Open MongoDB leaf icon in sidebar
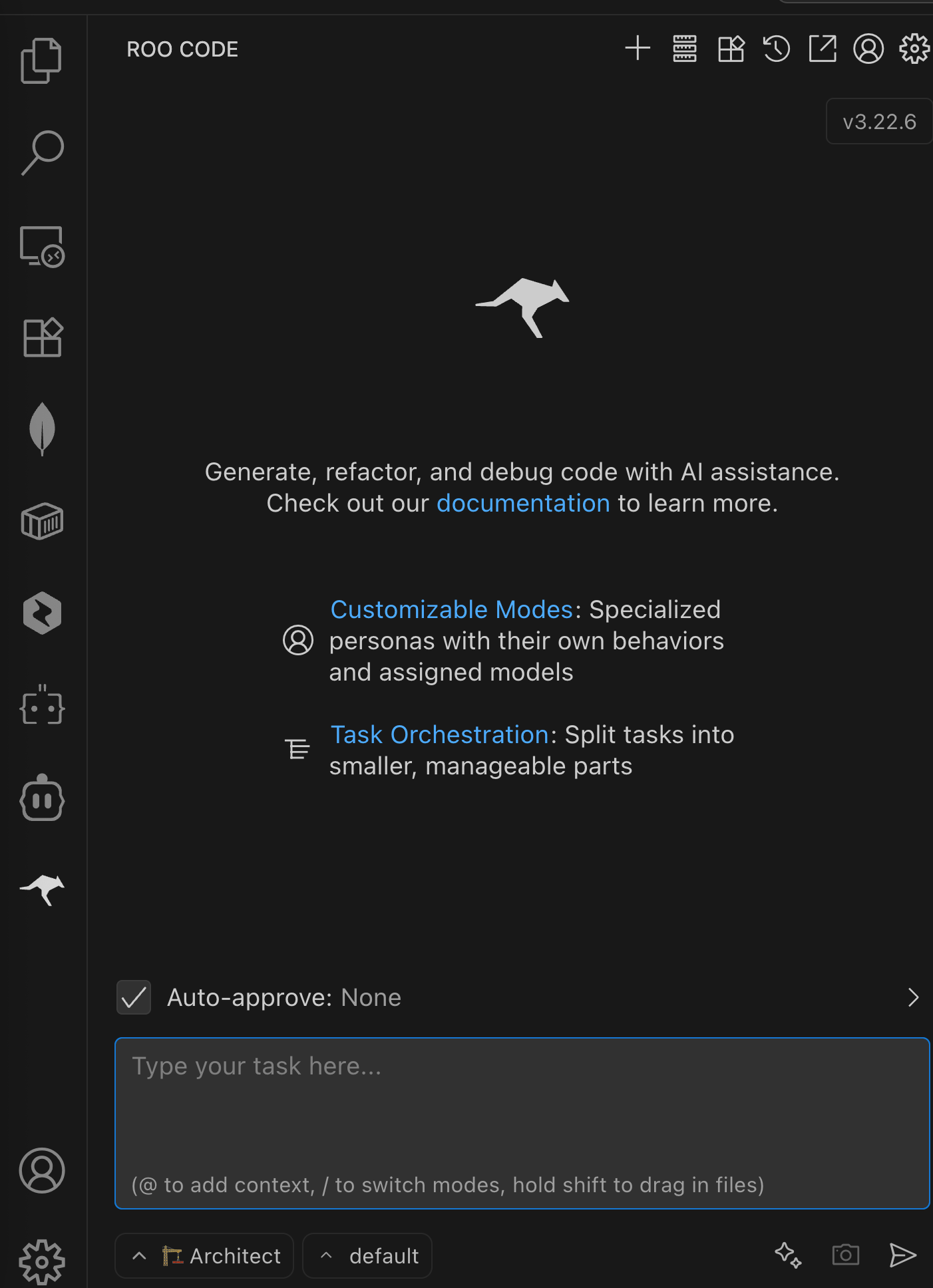 (42, 429)
